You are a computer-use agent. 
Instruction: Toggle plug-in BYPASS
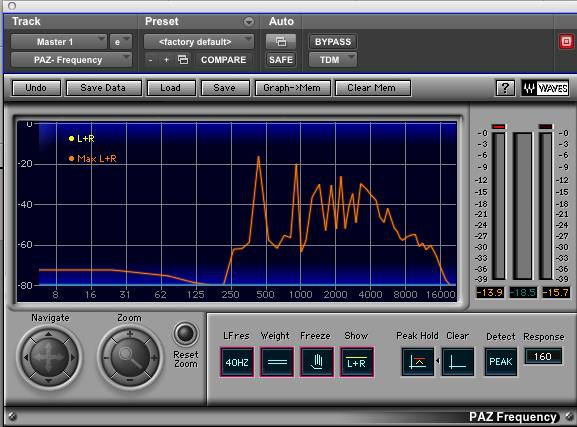coord(333,42)
